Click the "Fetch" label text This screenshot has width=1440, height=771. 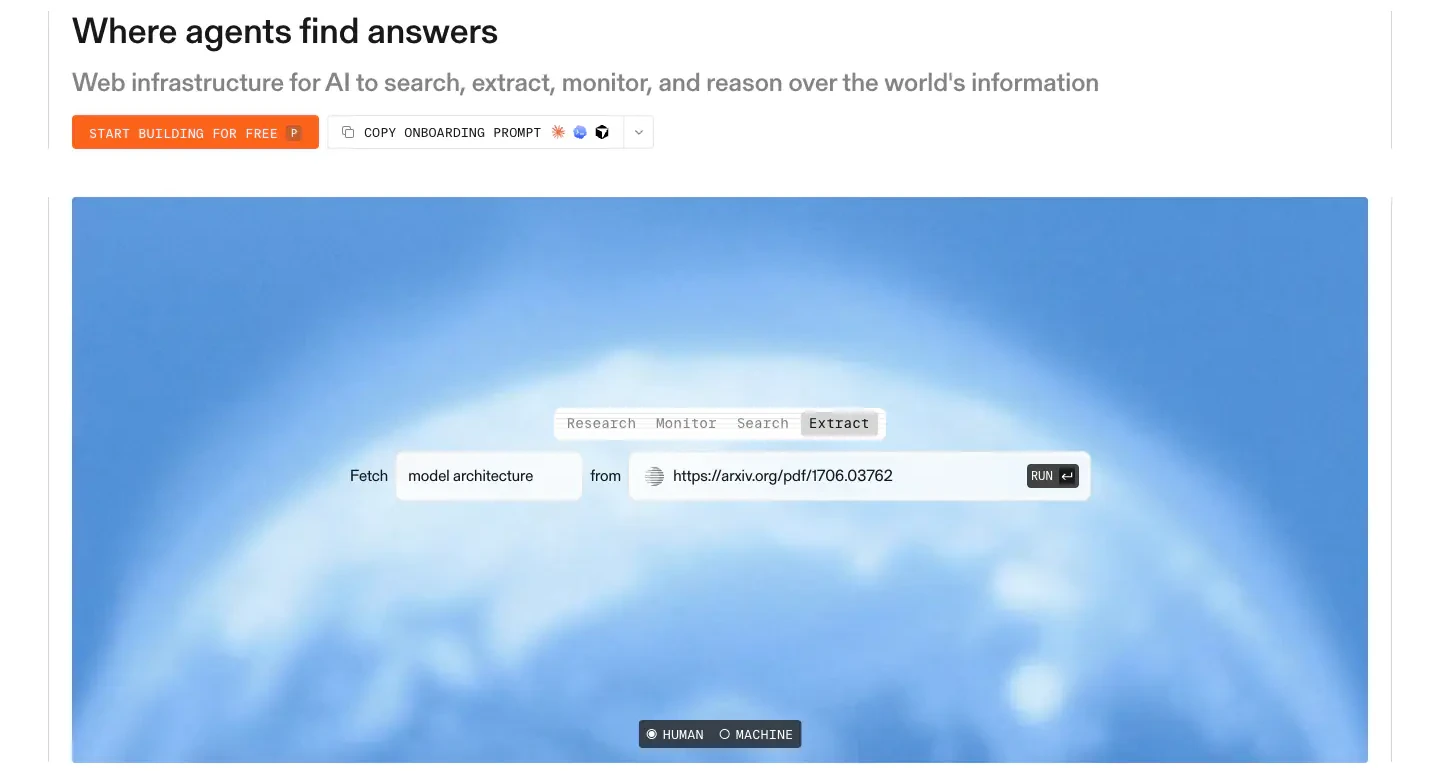[369, 476]
